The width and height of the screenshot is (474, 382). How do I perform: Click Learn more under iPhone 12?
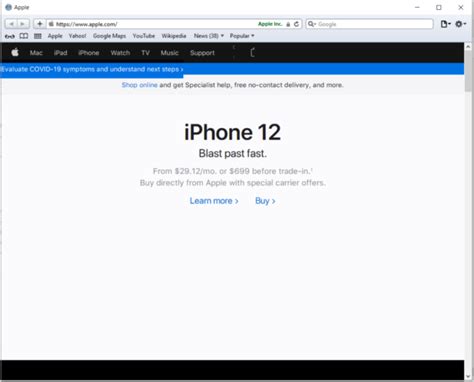214,201
